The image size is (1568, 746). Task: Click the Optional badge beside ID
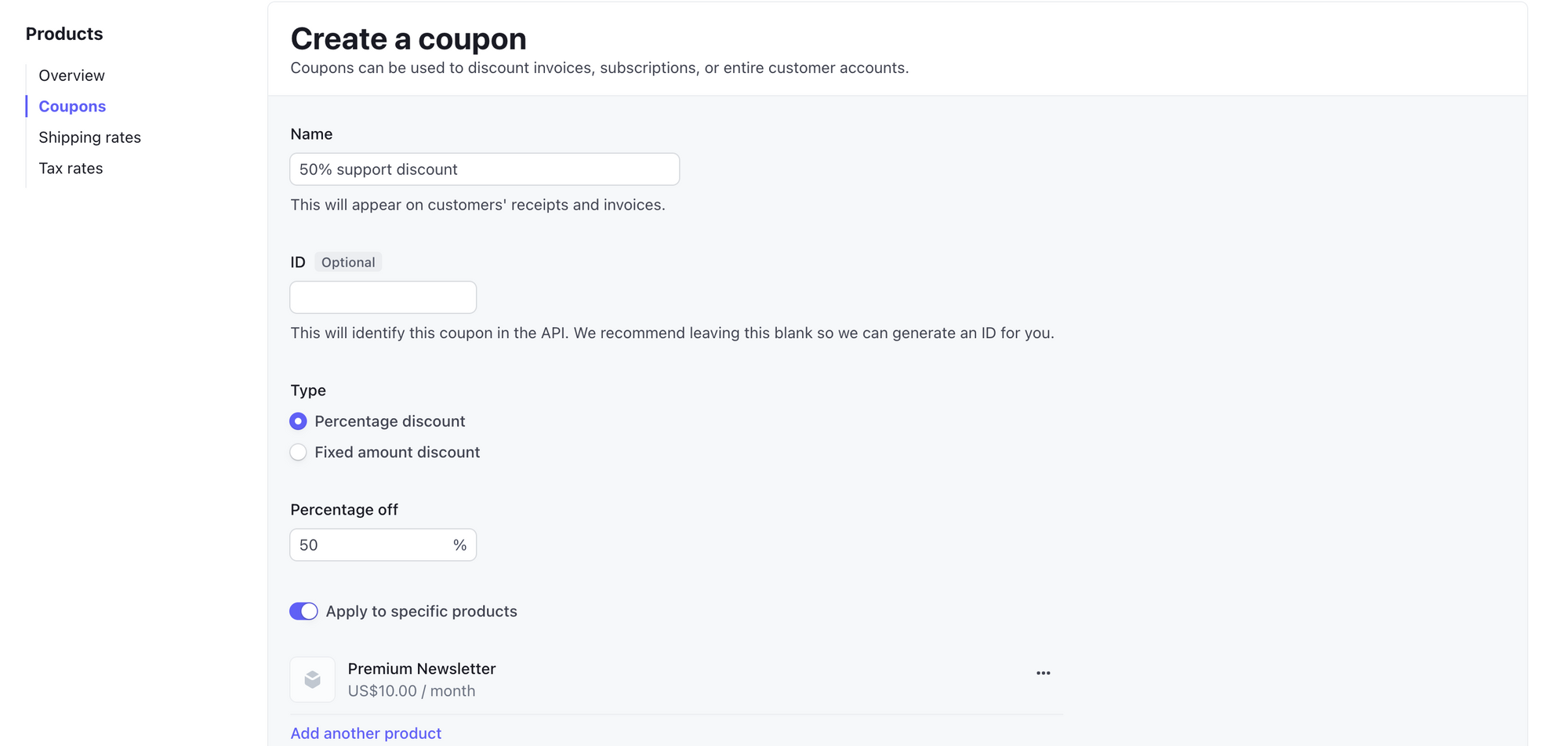(x=348, y=262)
